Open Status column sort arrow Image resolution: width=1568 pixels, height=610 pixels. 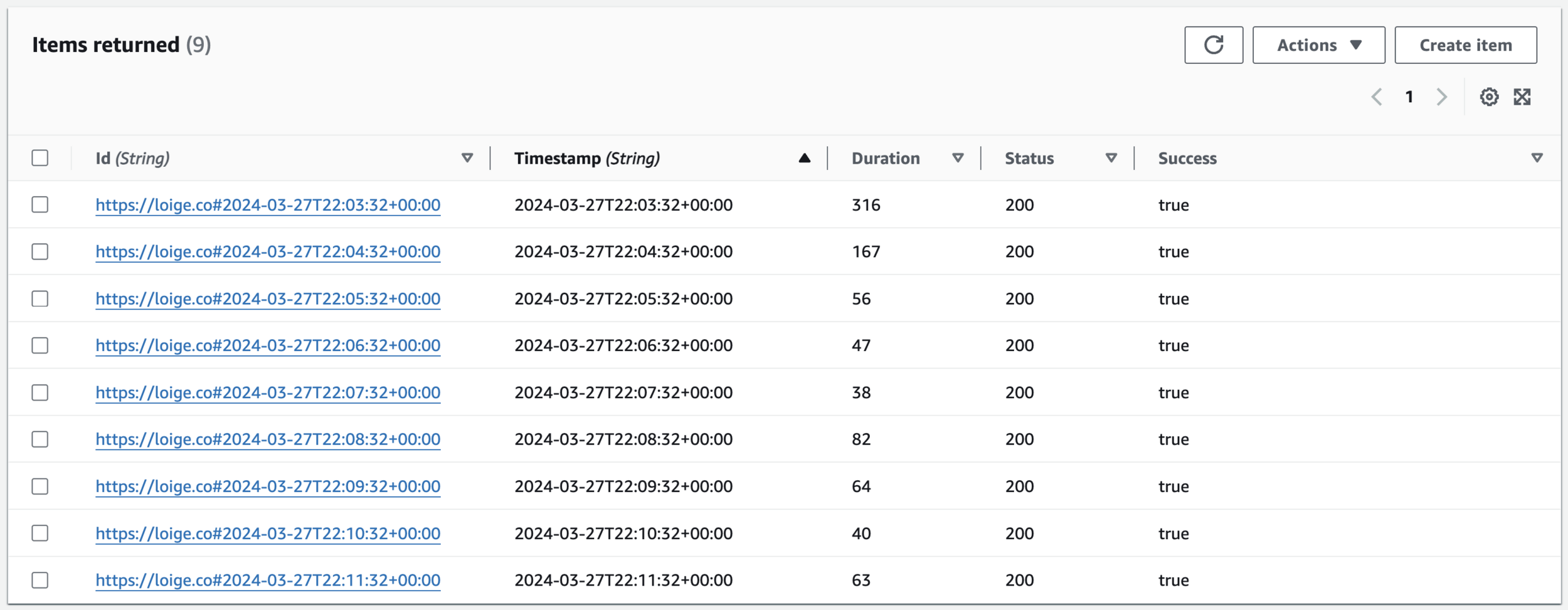coord(1111,158)
